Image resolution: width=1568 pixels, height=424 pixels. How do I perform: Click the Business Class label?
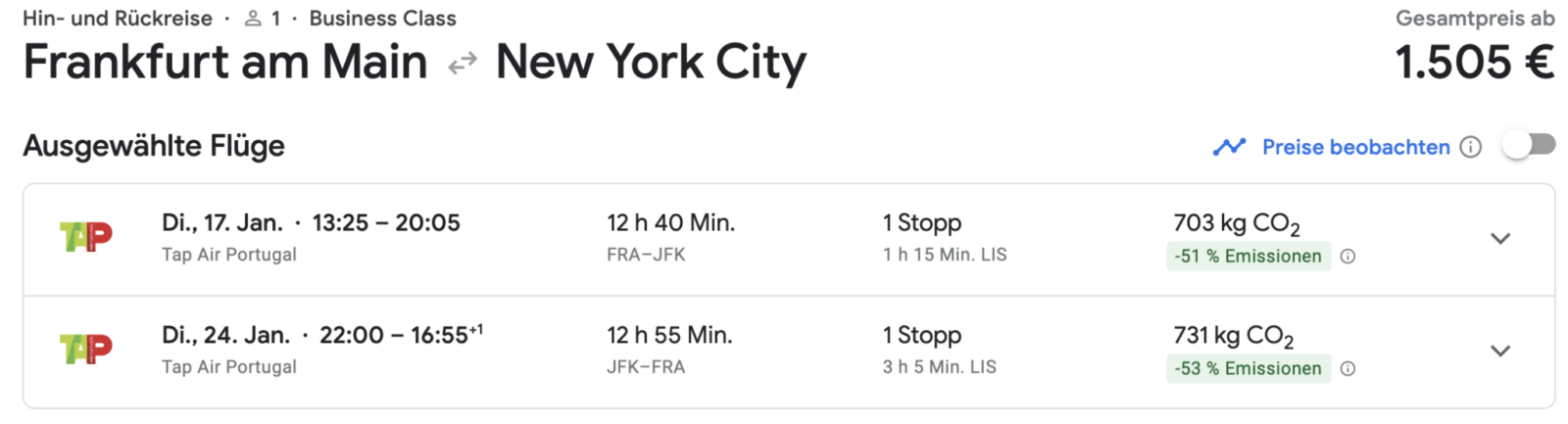point(382,19)
